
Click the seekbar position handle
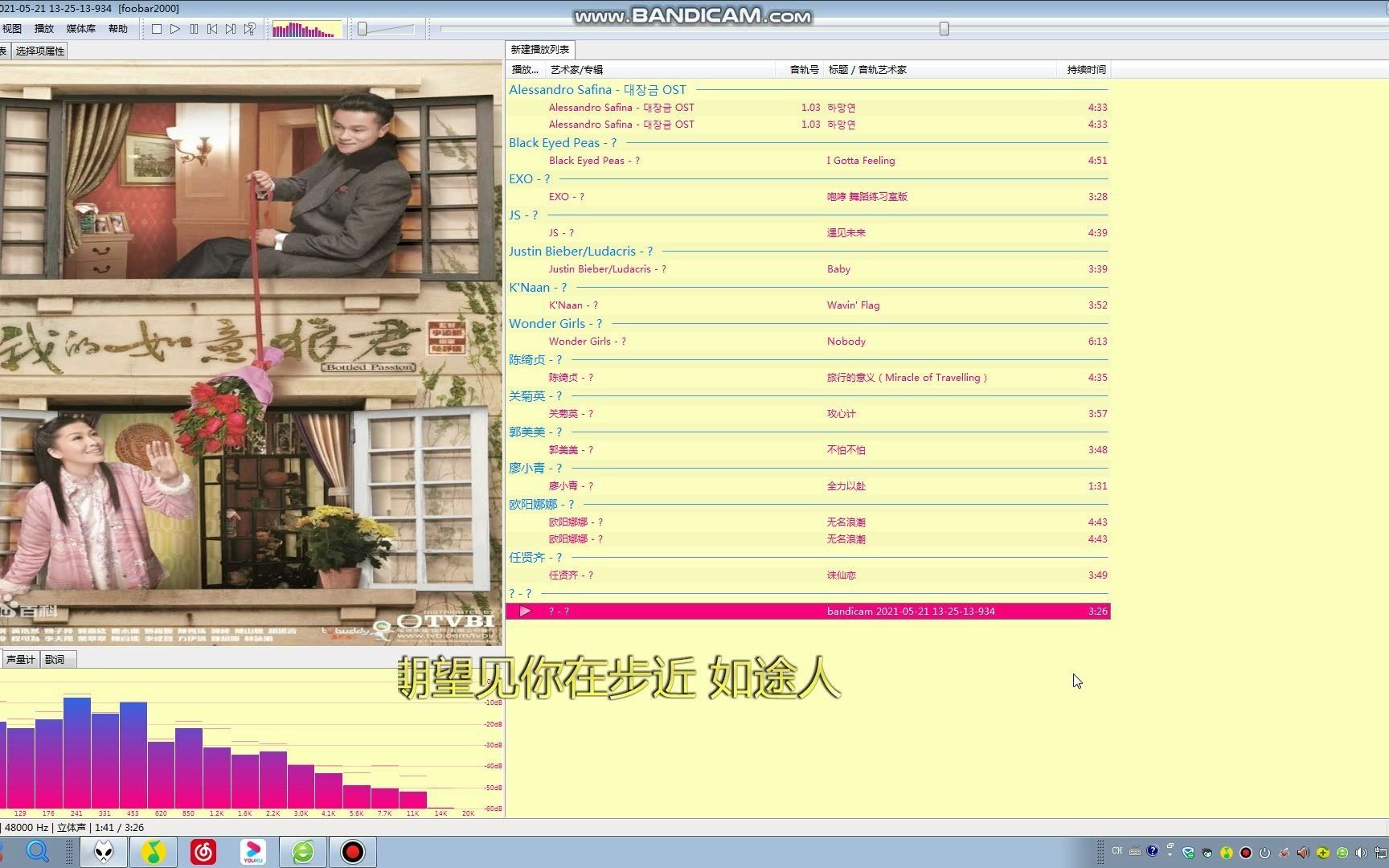944,29
